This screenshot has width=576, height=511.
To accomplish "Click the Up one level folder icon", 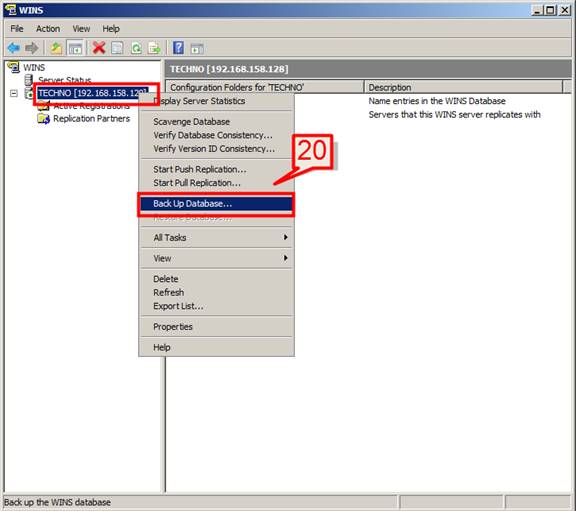I will [x=56, y=48].
